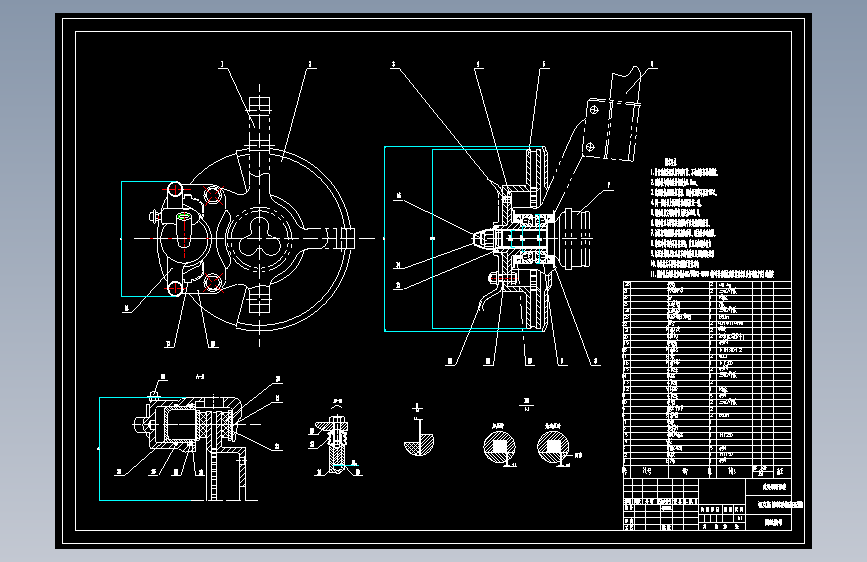Image resolution: width=867 pixels, height=562 pixels.
Task: Click the parts list table body
Action: click(707, 373)
